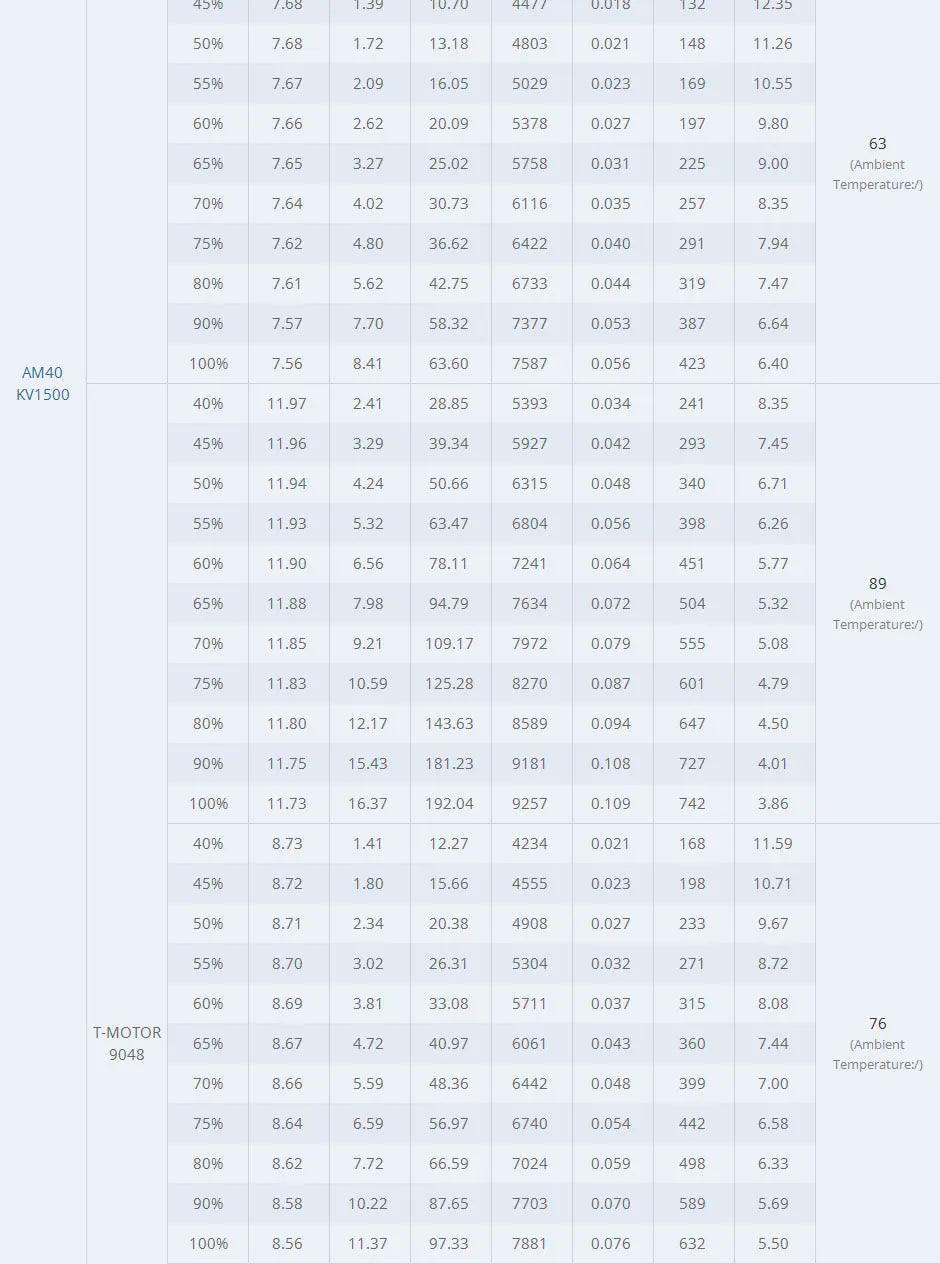Click the 100% throttle cell beside 11.73
940x1264 pixels.
pos(208,804)
